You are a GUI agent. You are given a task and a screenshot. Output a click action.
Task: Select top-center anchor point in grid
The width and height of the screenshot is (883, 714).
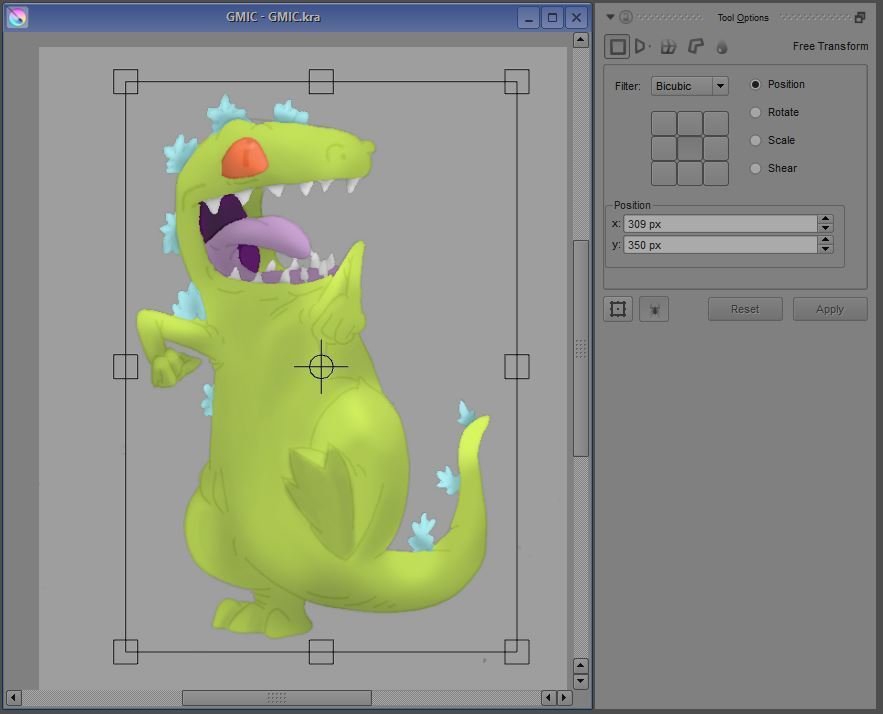click(690, 123)
